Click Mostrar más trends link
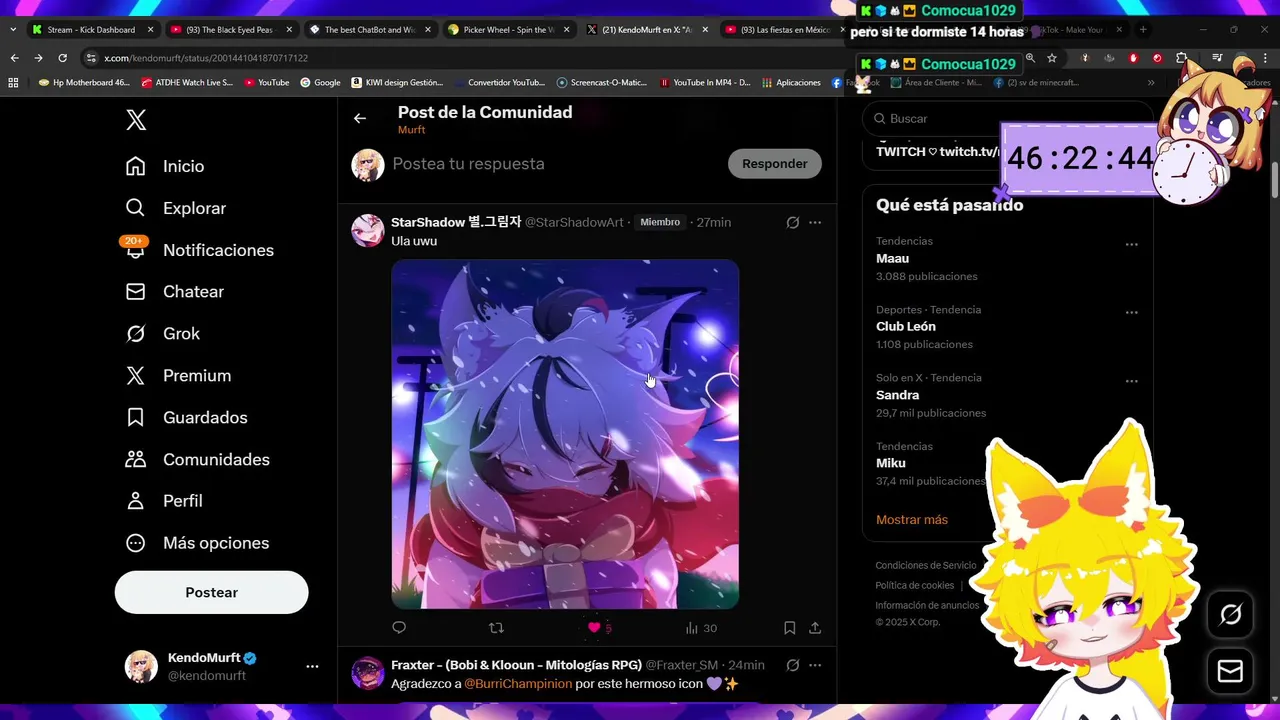Viewport: 1280px width, 720px height. tap(911, 520)
